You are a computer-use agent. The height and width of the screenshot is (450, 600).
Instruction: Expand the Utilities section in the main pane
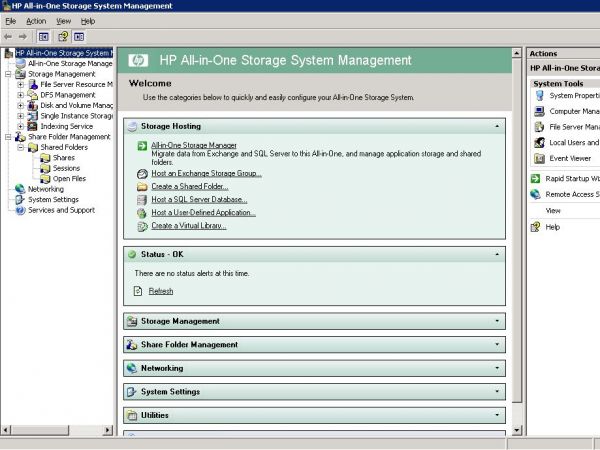(497, 415)
